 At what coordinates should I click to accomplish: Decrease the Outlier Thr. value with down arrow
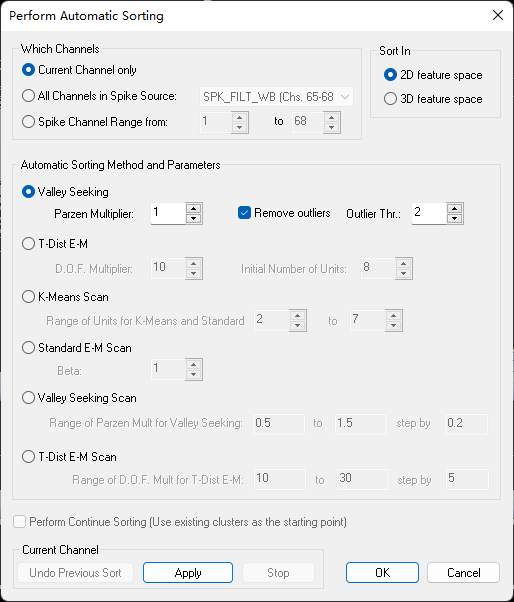point(455,218)
